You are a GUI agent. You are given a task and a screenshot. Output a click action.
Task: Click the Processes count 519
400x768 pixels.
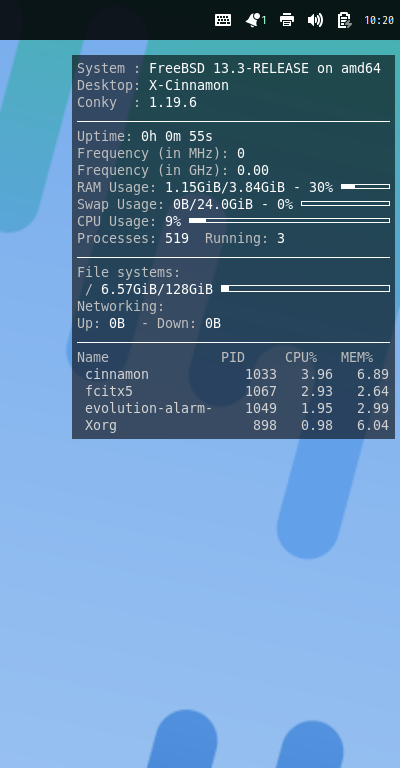(x=177, y=239)
